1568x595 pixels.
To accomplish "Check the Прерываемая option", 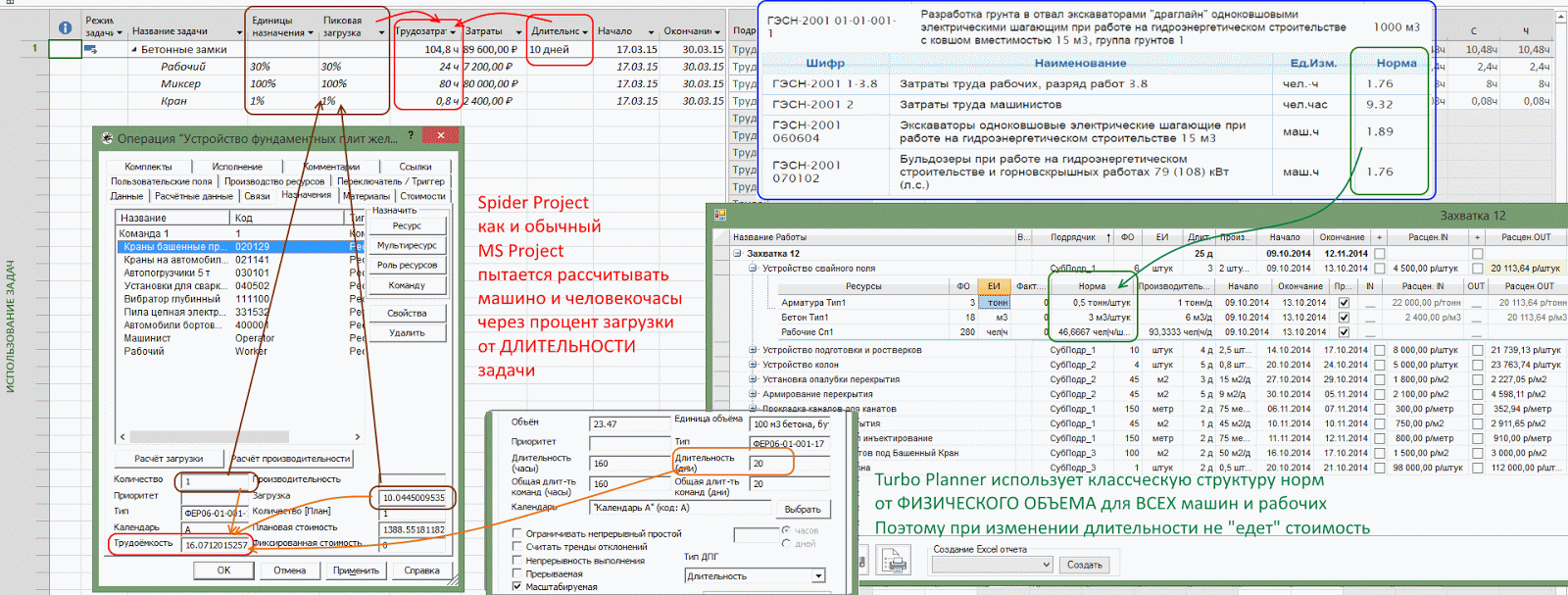I will coord(517,573).
